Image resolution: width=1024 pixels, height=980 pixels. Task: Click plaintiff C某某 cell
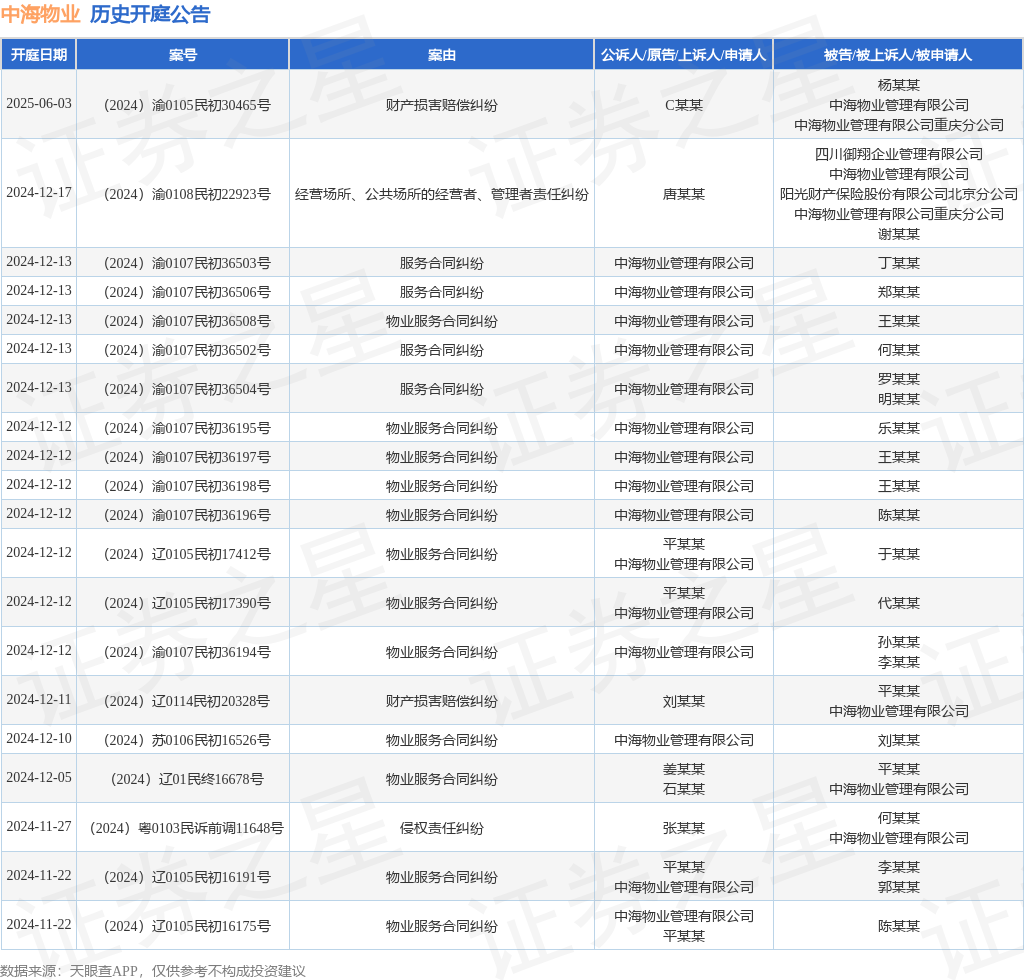[x=684, y=105]
